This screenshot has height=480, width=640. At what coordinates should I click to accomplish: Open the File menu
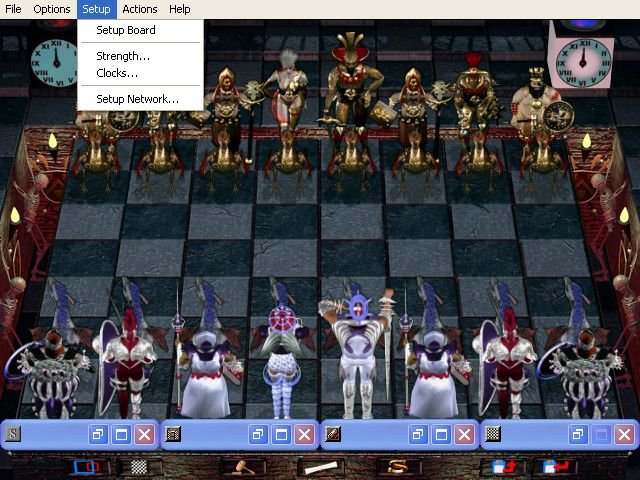13,9
